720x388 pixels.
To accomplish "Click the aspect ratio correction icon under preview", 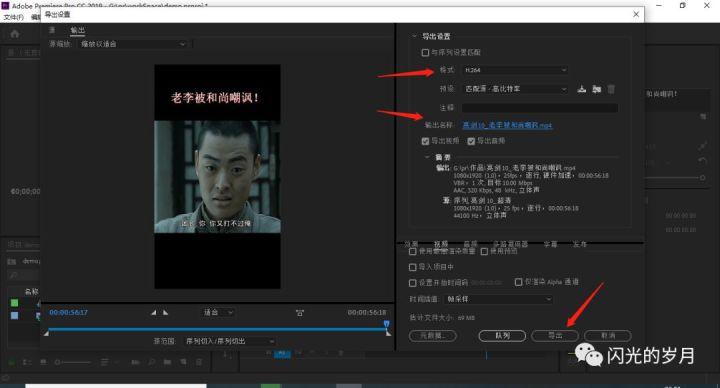I will tap(300, 313).
